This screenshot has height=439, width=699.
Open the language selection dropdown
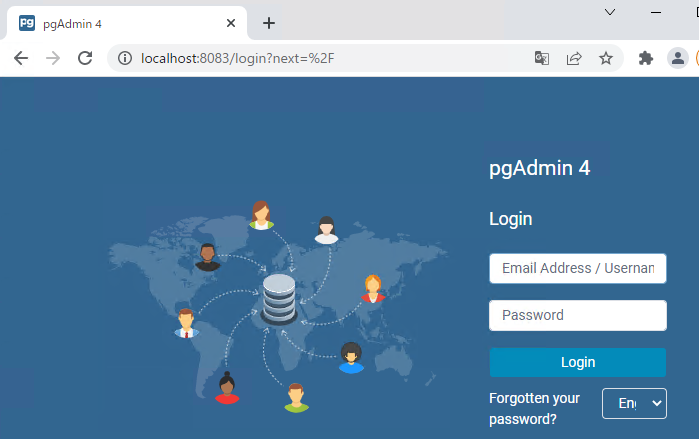click(x=634, y=403)
